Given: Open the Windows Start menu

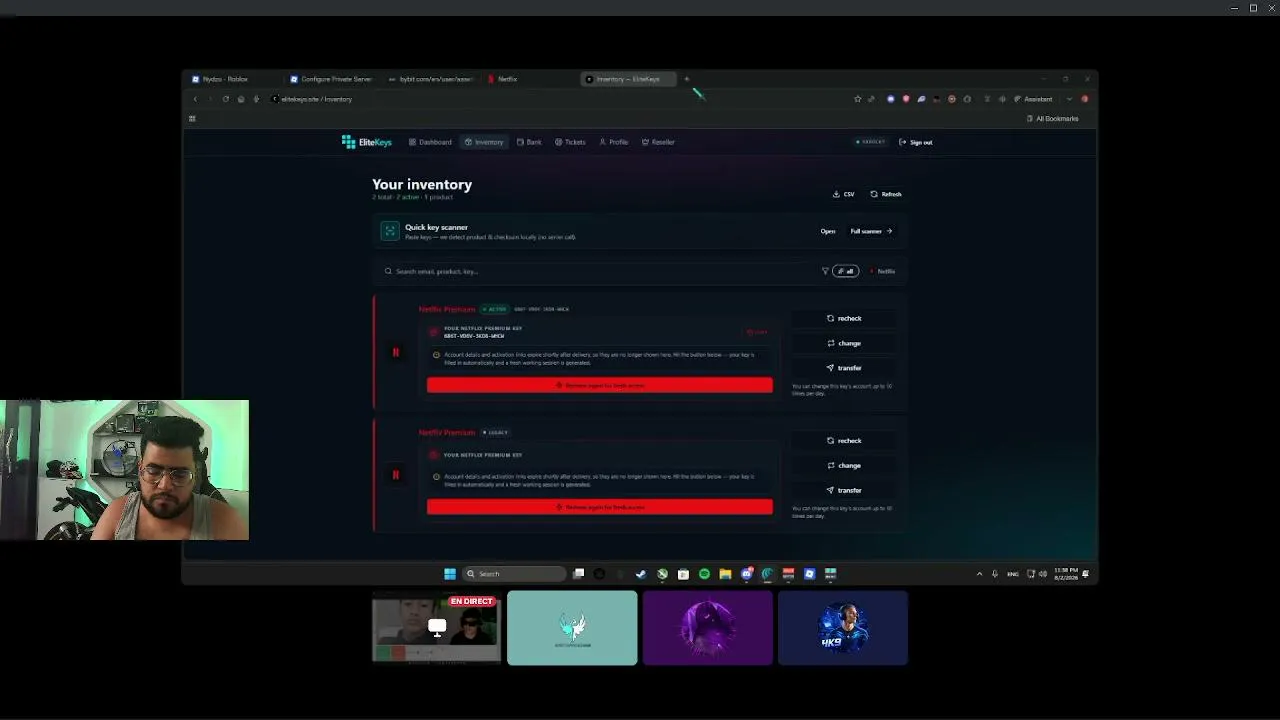Looking at the screenshot, I should coord(450,574).
